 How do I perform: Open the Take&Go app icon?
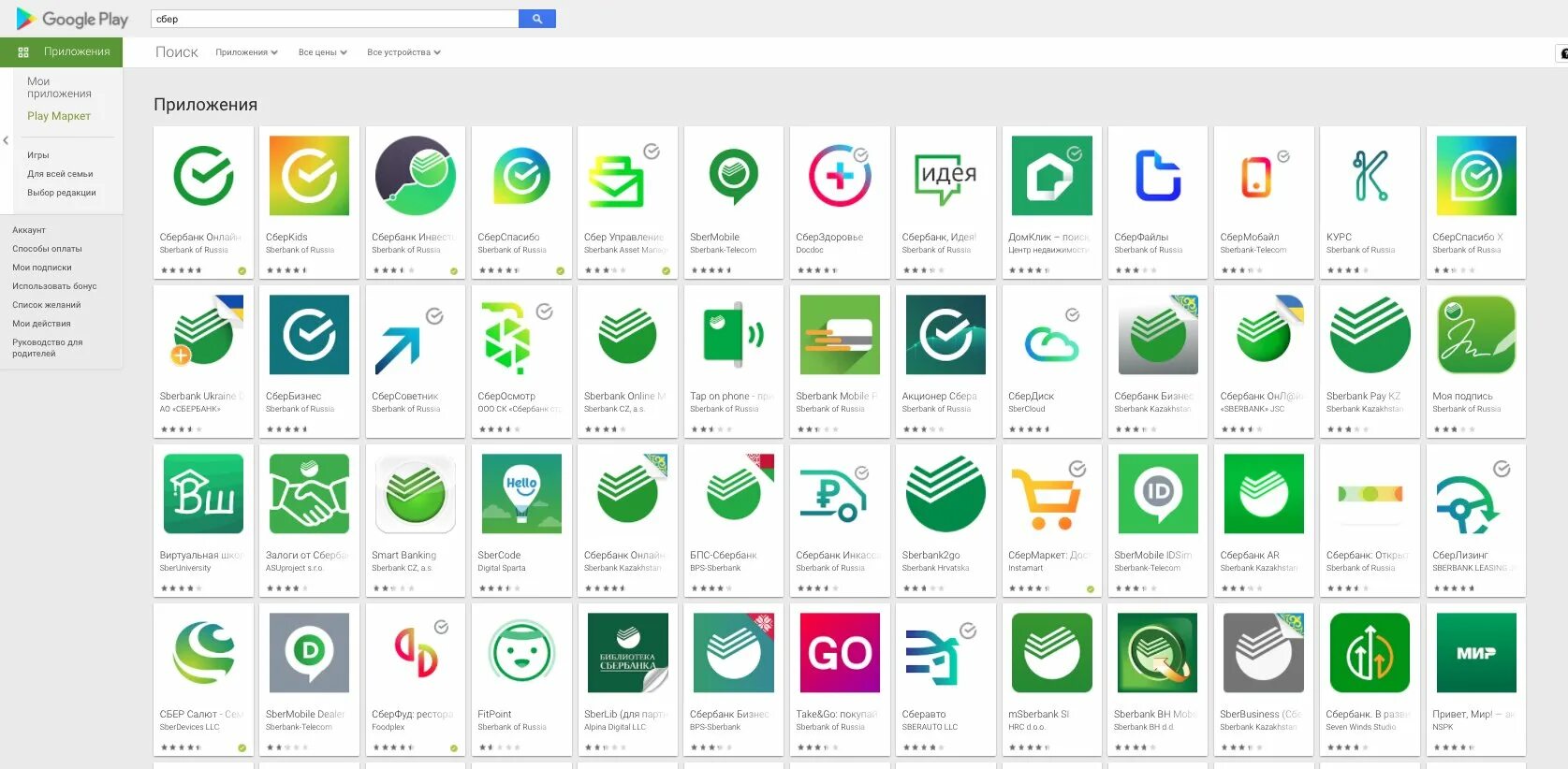click(840, 653)
